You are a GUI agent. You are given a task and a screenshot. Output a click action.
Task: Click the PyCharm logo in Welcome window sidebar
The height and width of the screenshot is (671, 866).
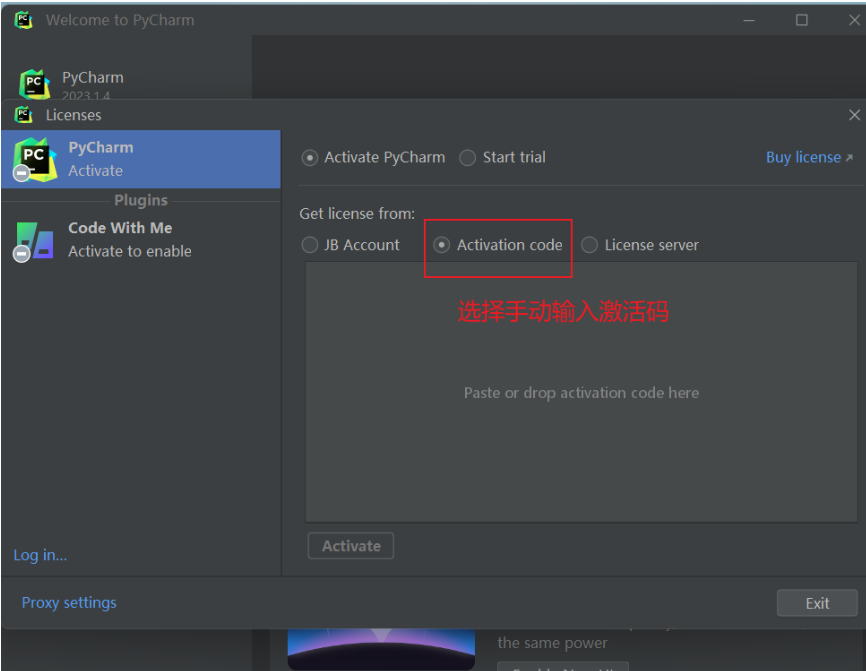pyautogui.click(x=35, y=84)
